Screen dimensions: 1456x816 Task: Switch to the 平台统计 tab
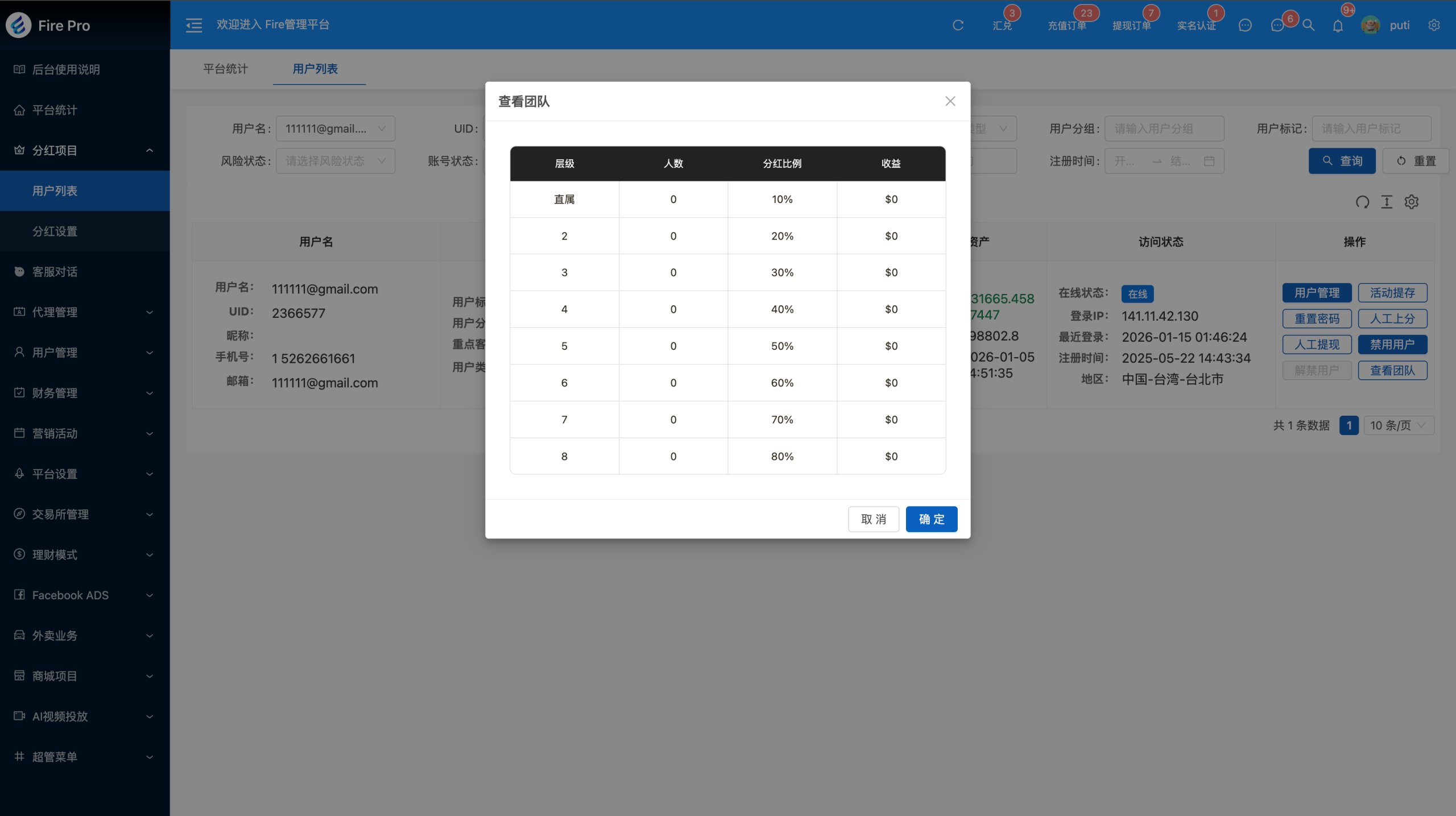point(226,69)
